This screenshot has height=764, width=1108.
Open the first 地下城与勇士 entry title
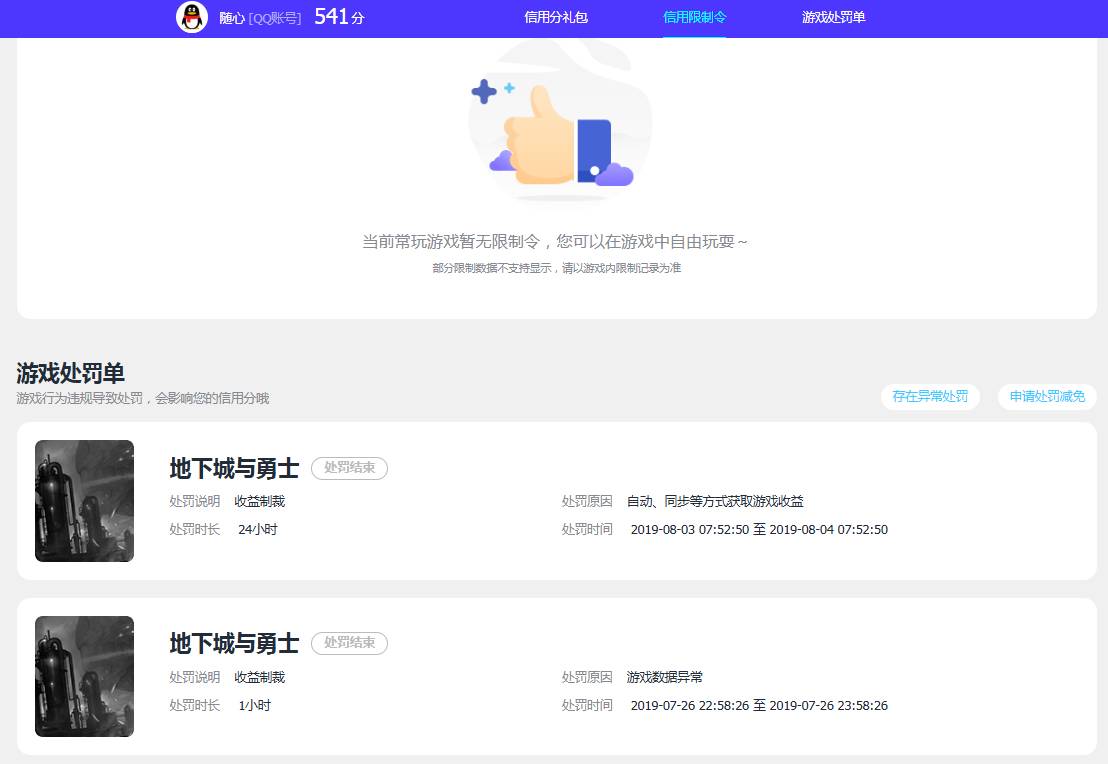(x=233, y=468)
